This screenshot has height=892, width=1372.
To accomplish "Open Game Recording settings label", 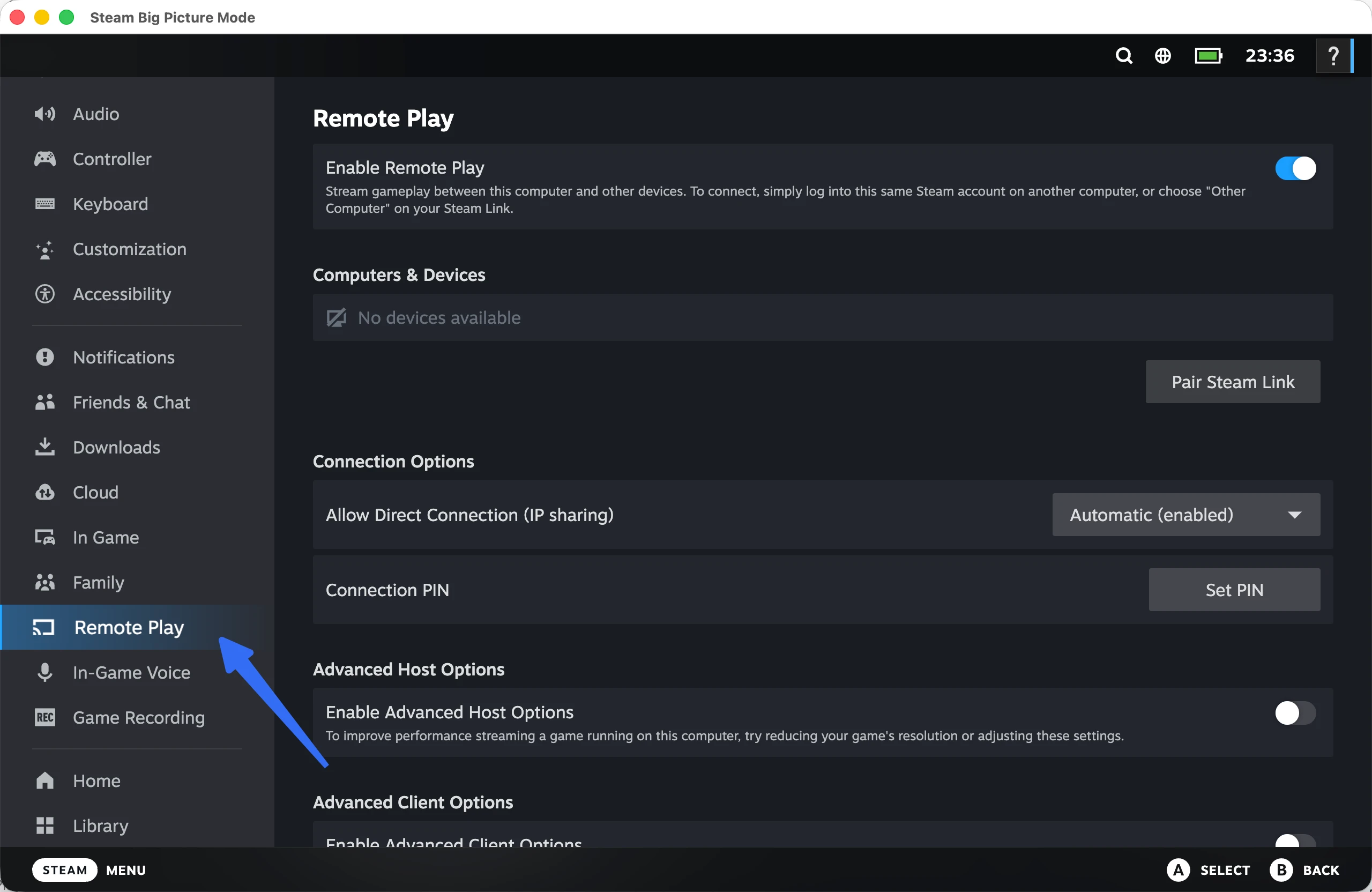I will pos(138,717).
